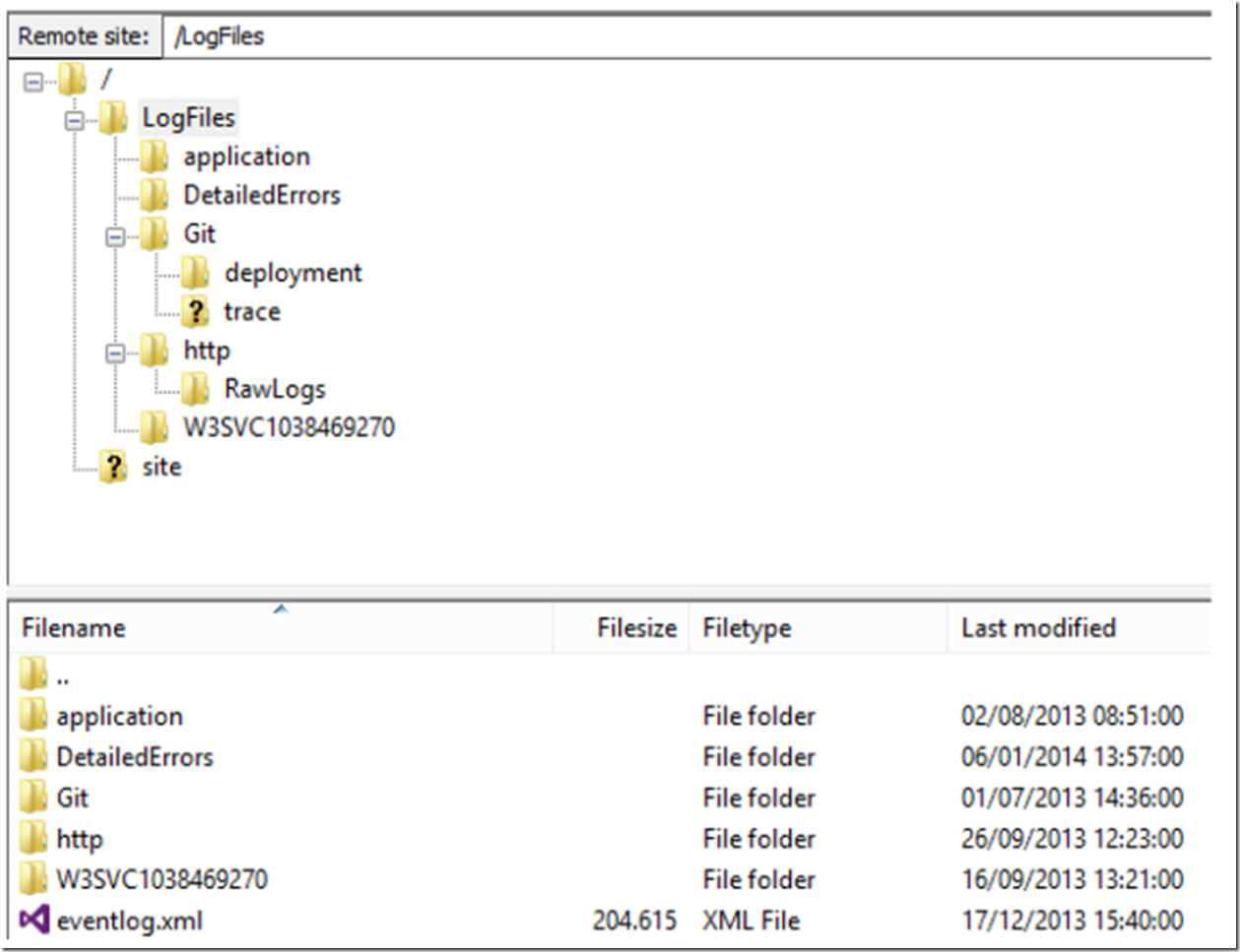This screenshot has height=952, width=1240.
Task: Click the W3SVC1038469270 folder icon in tree
Action: [x=154, y=428]
